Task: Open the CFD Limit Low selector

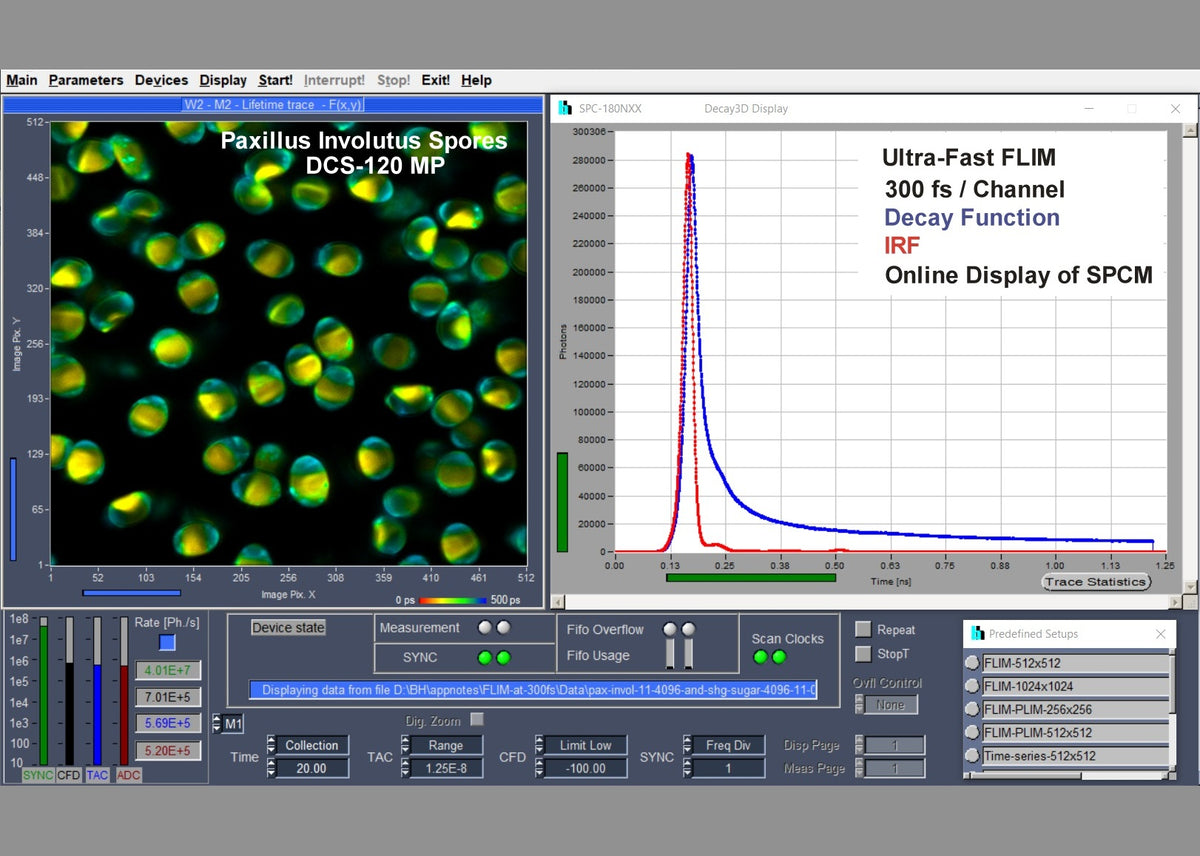Action: [585, 745]
